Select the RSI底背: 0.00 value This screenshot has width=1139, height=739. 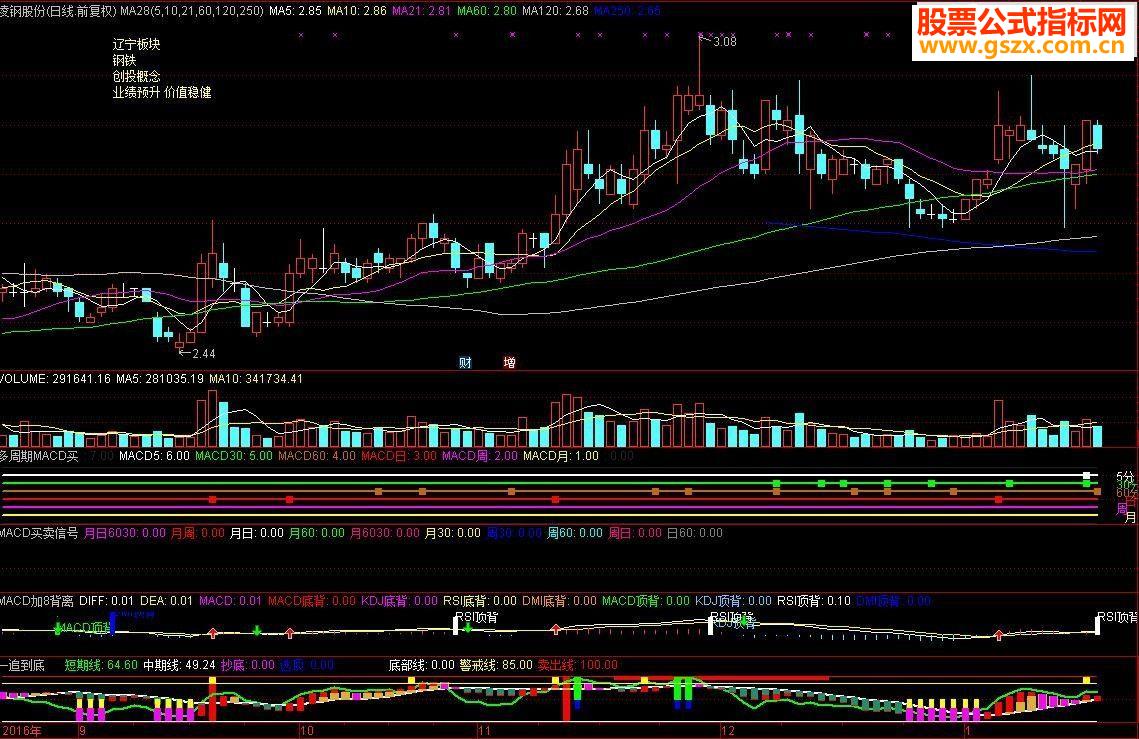[x=480, y=601]
